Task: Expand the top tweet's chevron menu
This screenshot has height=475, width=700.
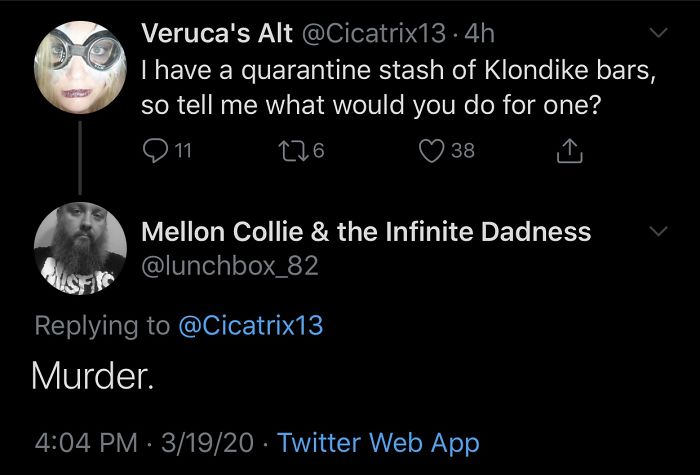Action: click(657, 35)
